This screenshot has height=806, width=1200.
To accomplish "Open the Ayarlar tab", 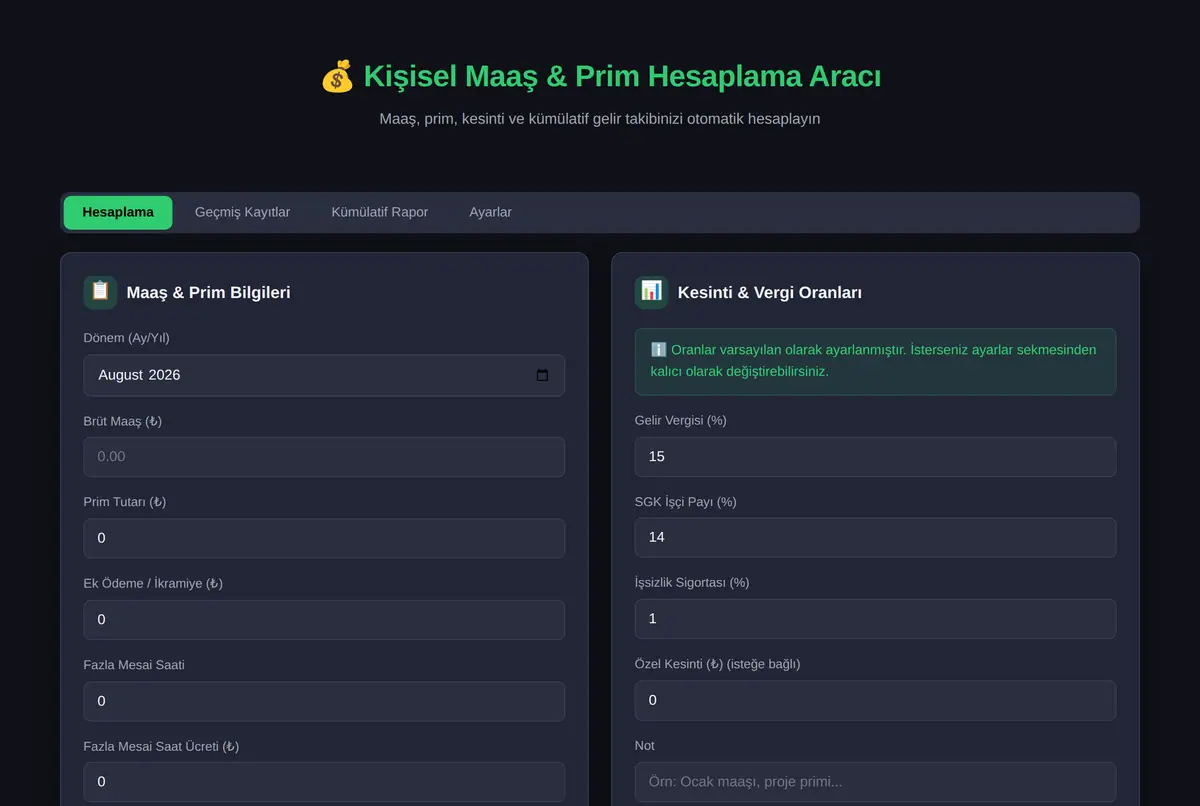I will pyautogui.click(x=491, y=212).
